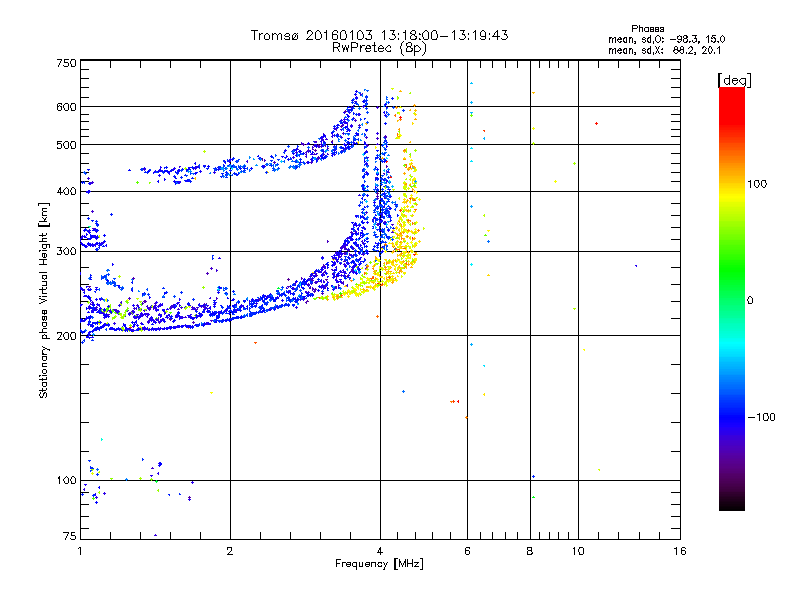The width and height of the screenshot is (800, 600).
Task: Click the 'mean, sd,X: 88.2, 20.1' line
Action: (x=664, y=50)
